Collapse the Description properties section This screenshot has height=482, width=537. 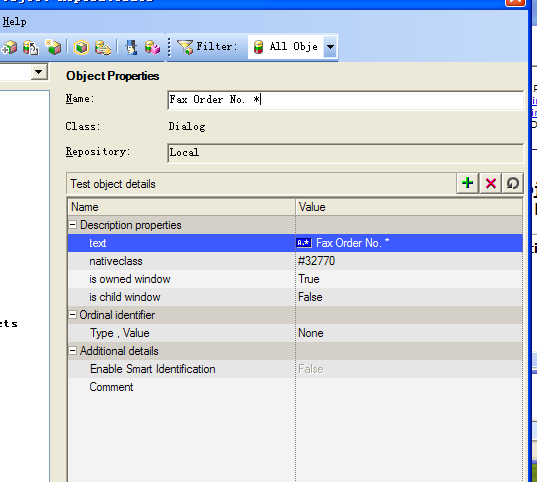coord(72,225)
